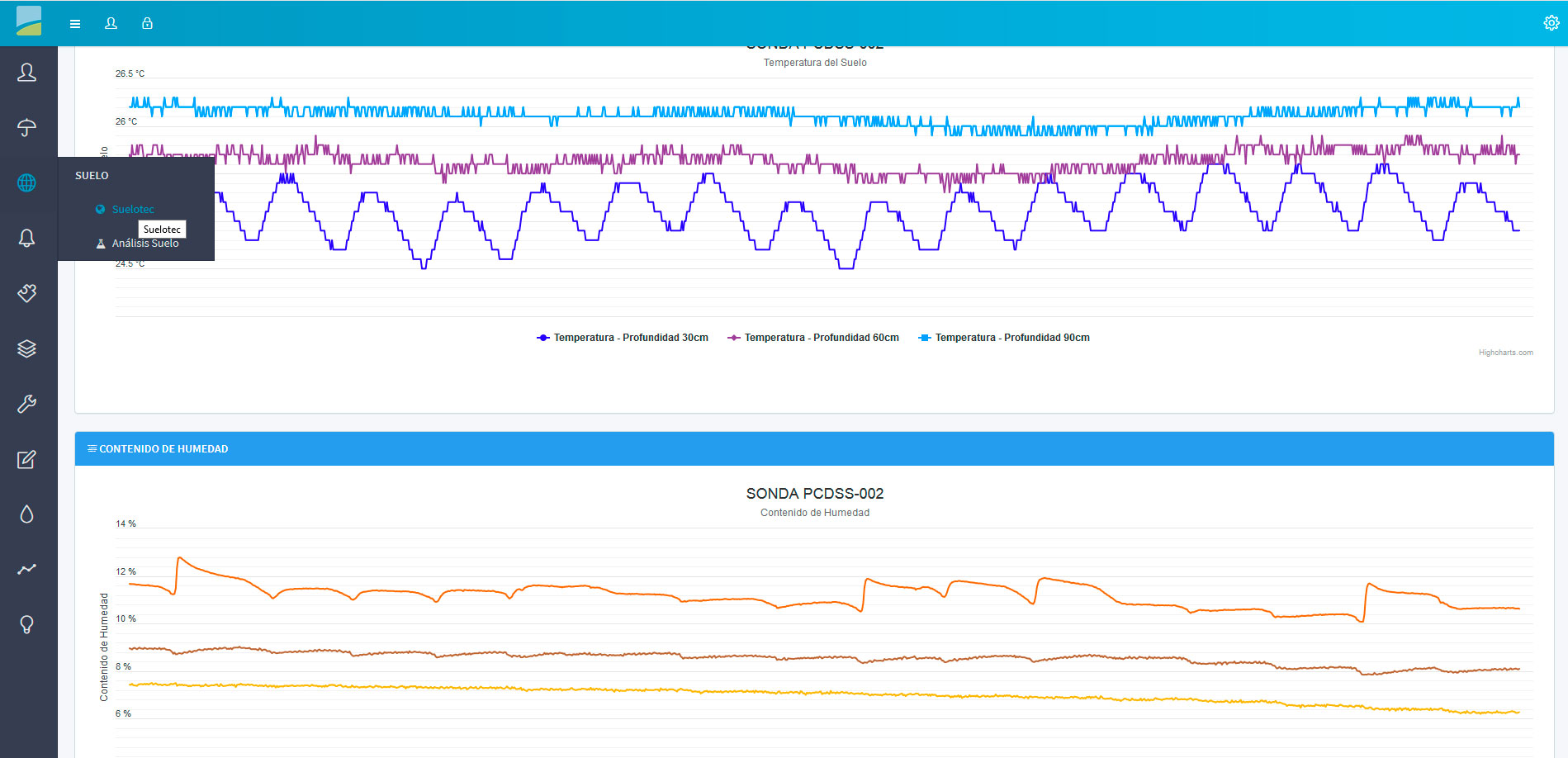1568x758 pixels.
Task: Open the bell notifications icon in sidebar
Action: 27,238
